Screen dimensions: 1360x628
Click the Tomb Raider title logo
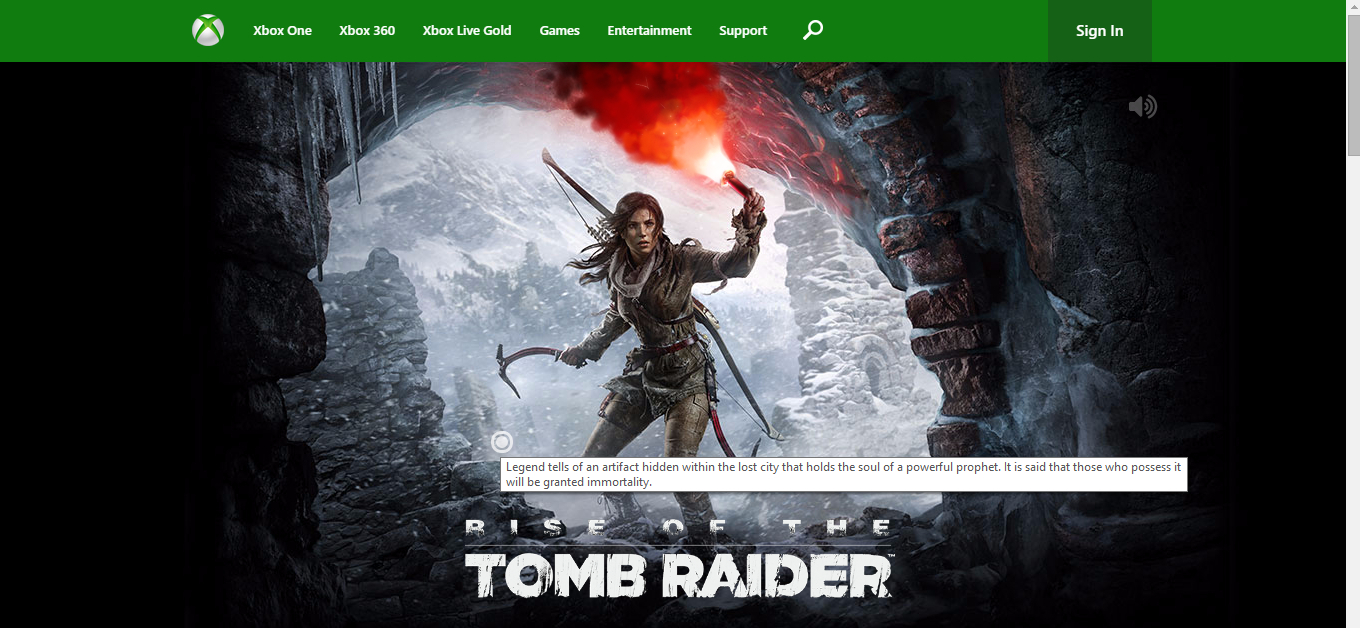tap(679, 576)
